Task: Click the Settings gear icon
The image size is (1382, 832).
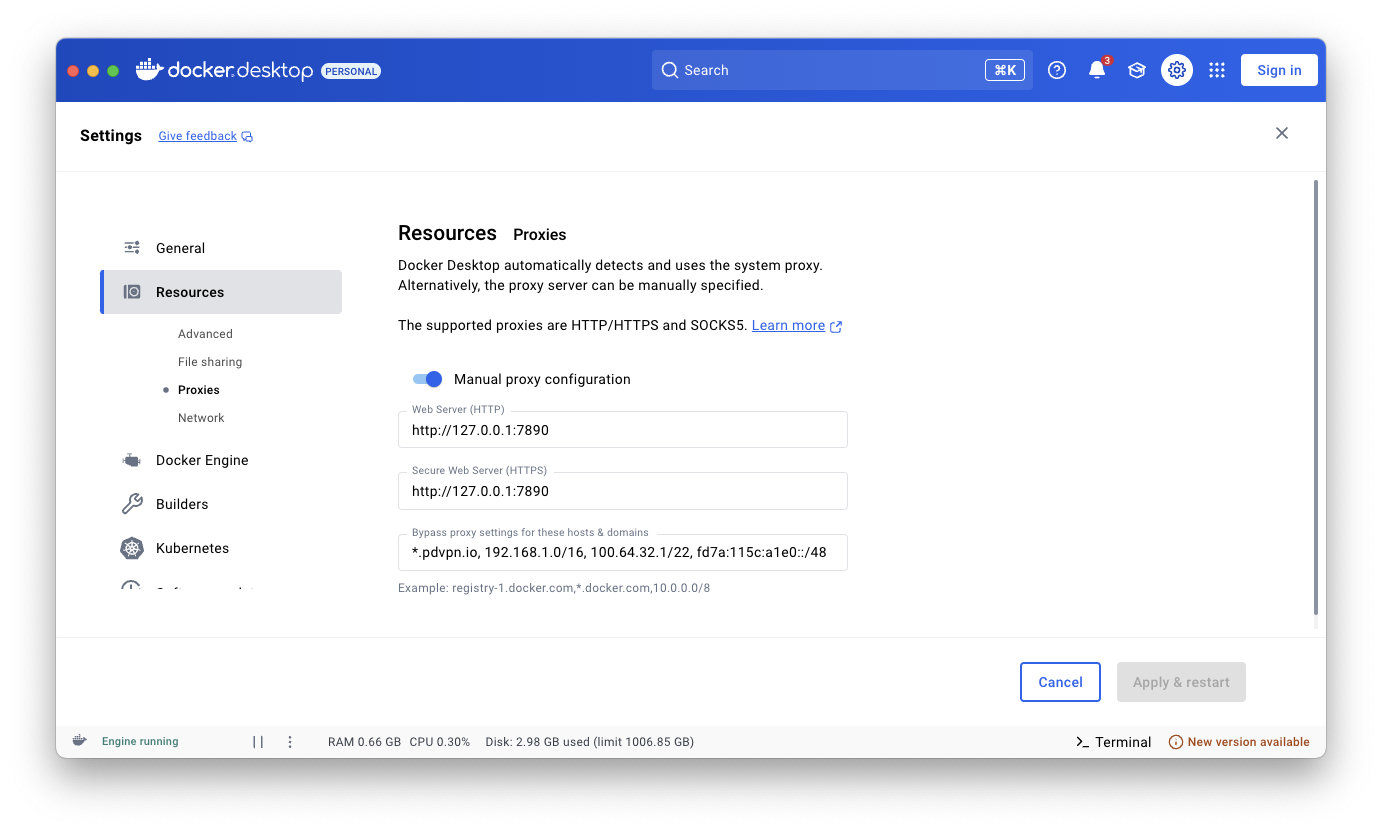Action: 1177,70
